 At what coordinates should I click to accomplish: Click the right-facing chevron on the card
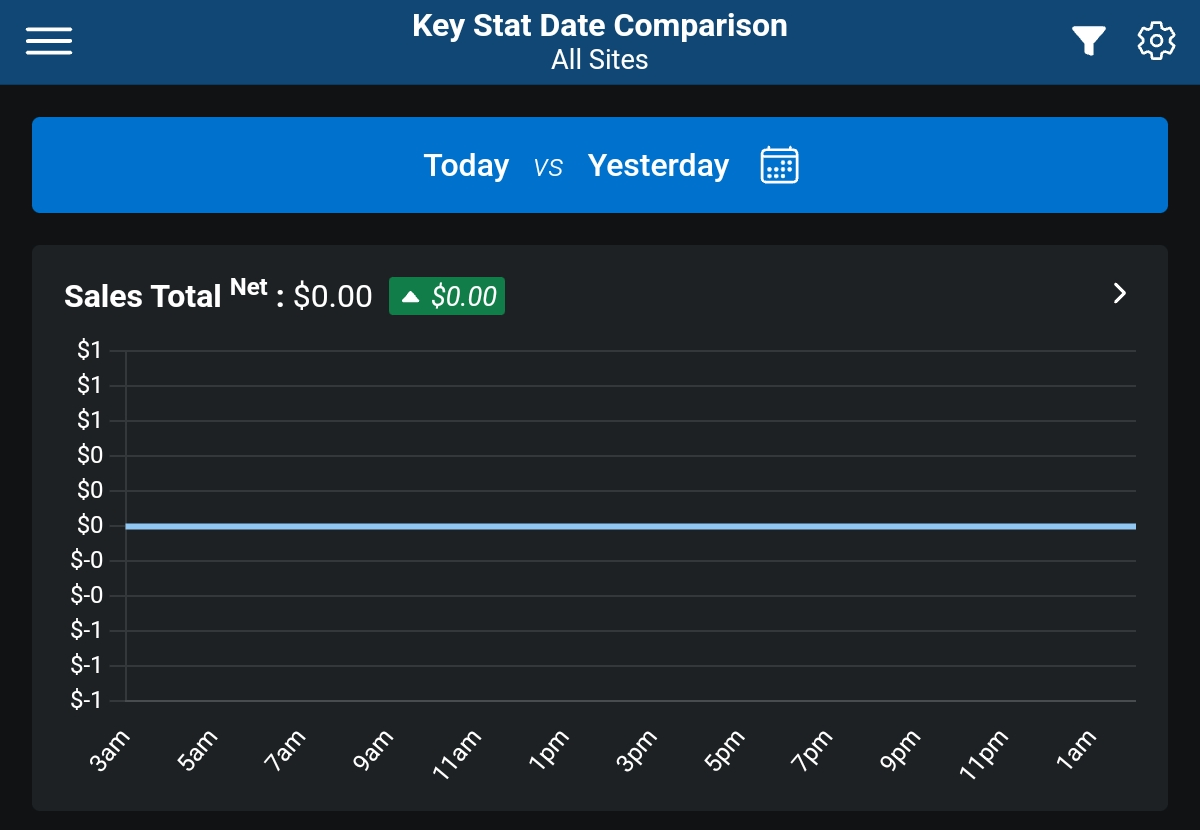[x=1119, y=294]
